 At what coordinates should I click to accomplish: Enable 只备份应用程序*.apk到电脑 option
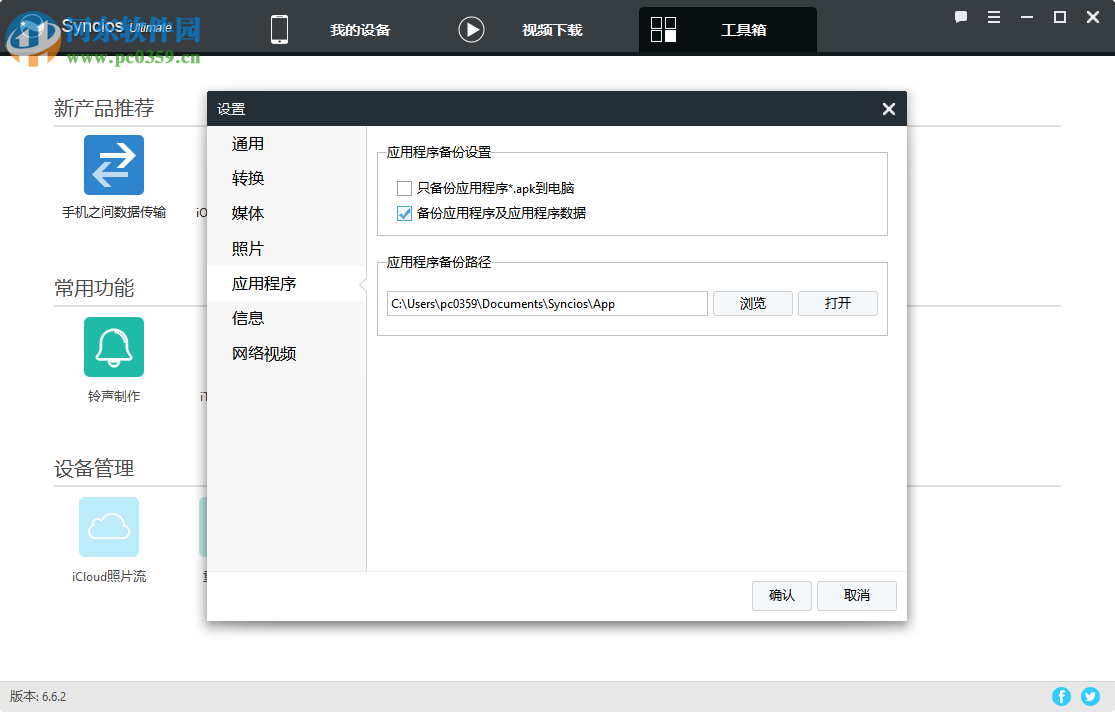click(404, 187)
